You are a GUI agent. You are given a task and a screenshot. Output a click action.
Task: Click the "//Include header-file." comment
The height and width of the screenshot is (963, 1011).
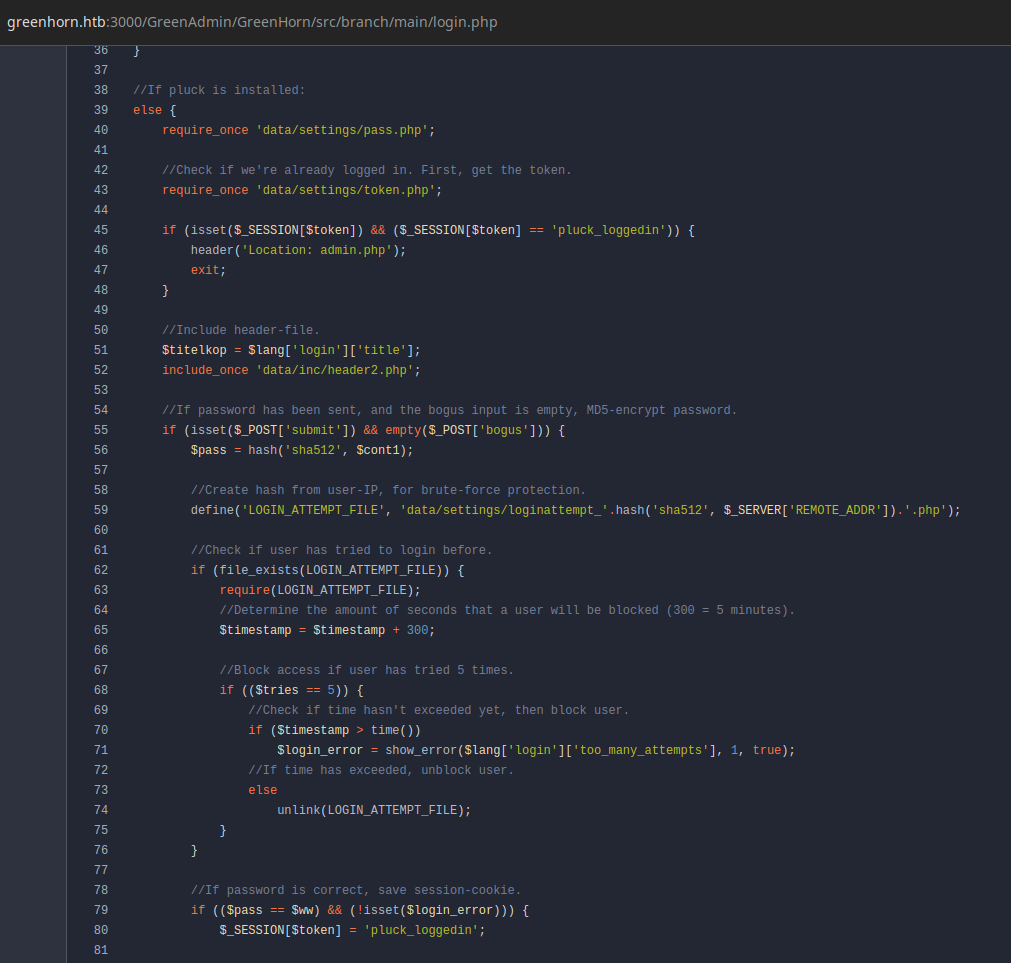[241, 330]
